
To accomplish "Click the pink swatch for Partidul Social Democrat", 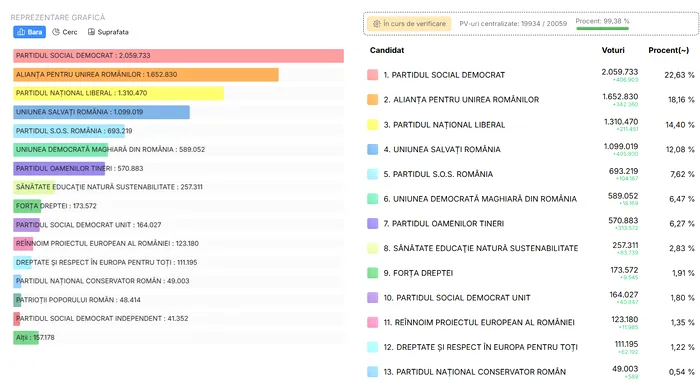I will 372,75.
